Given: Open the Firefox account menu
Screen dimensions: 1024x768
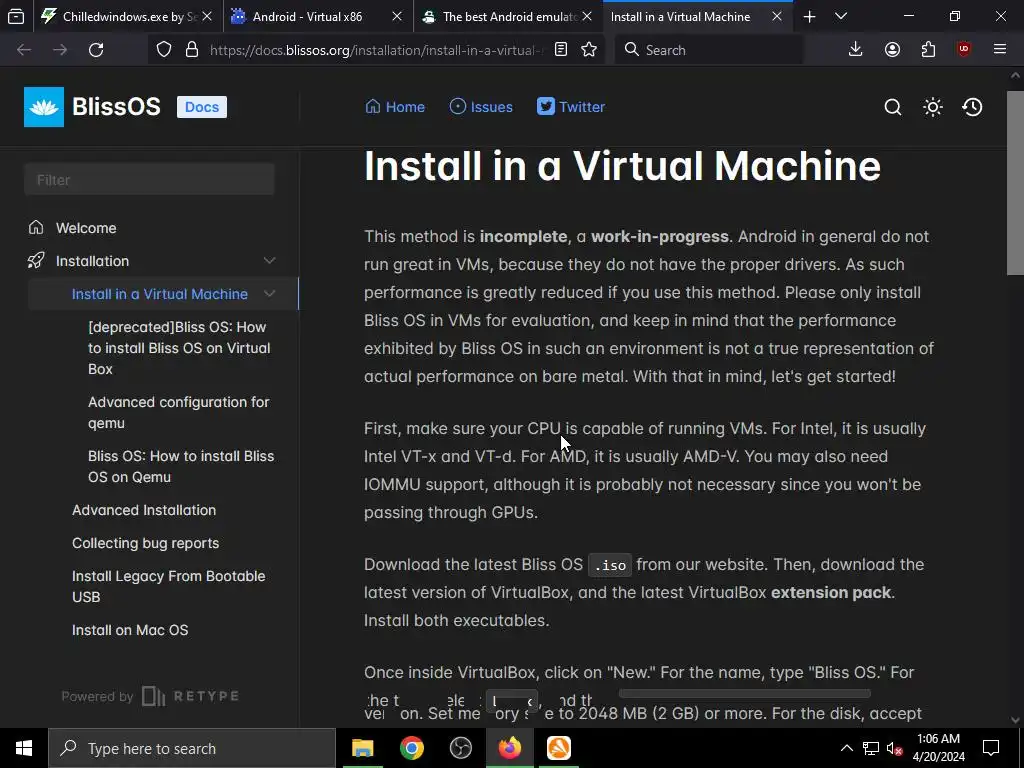Looking at the screenshot, I should click(x=892, y=50).
